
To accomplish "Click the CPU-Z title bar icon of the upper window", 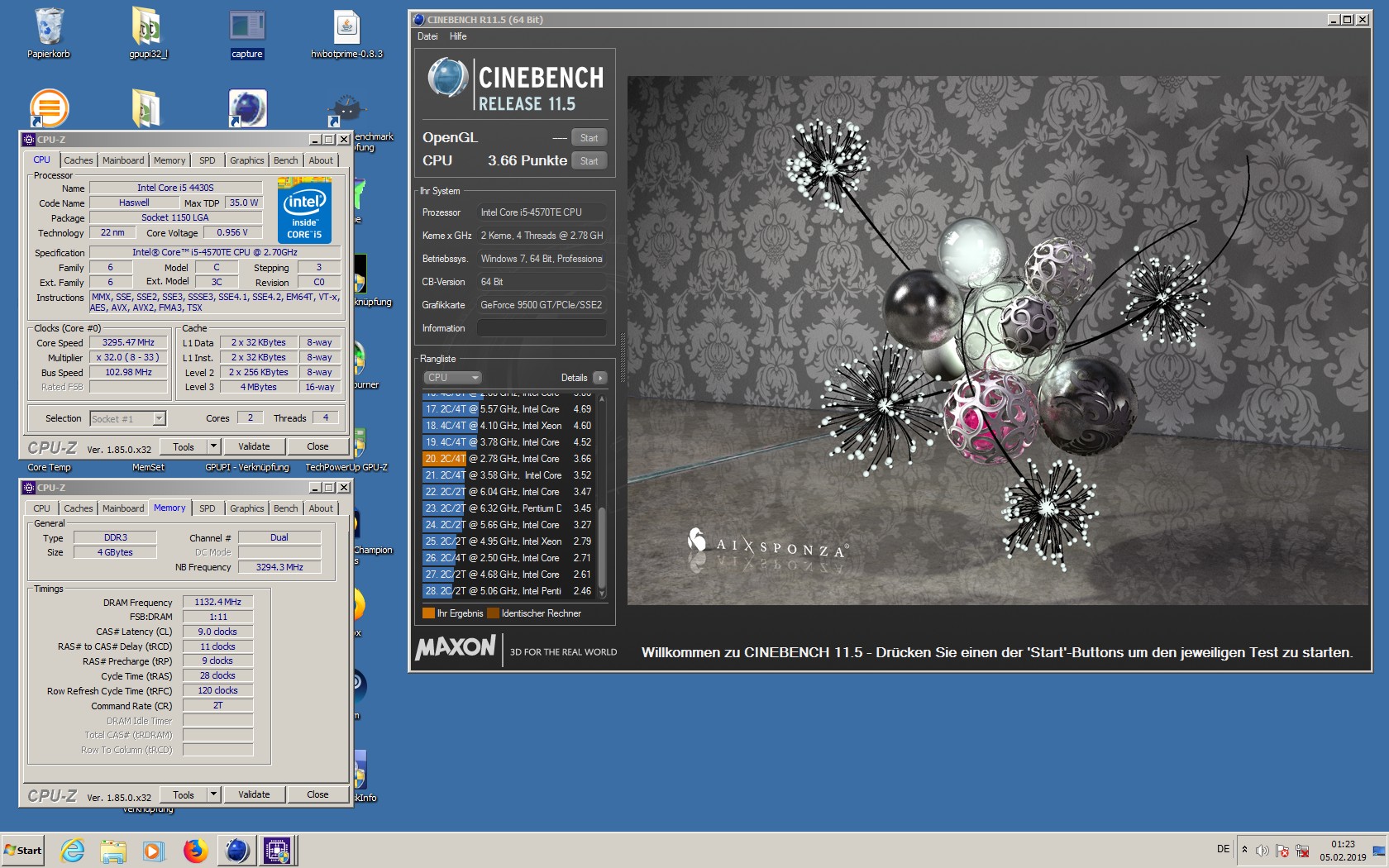I will pyautogui.click(x=29, y=140).
